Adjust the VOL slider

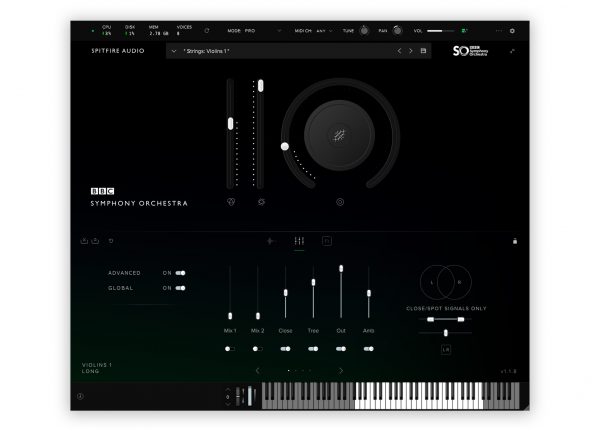click(x=440, y=31)
